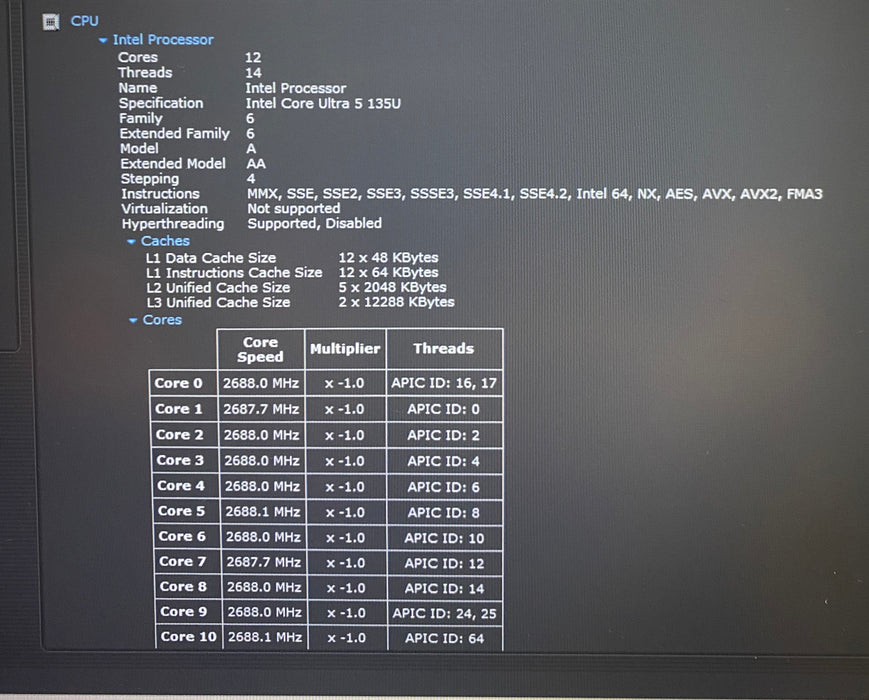The height and width of the screenshot is (700, 869).
Task: Click the Threads column header in table
Action: [444, 349]
